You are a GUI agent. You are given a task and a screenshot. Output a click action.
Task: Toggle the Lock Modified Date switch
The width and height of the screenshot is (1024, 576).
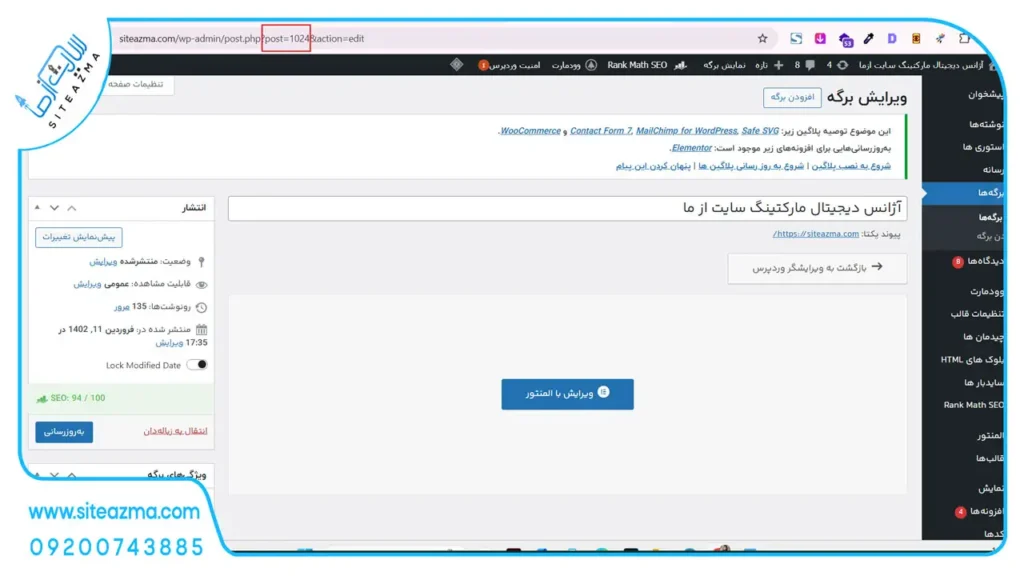coord(197,364)
